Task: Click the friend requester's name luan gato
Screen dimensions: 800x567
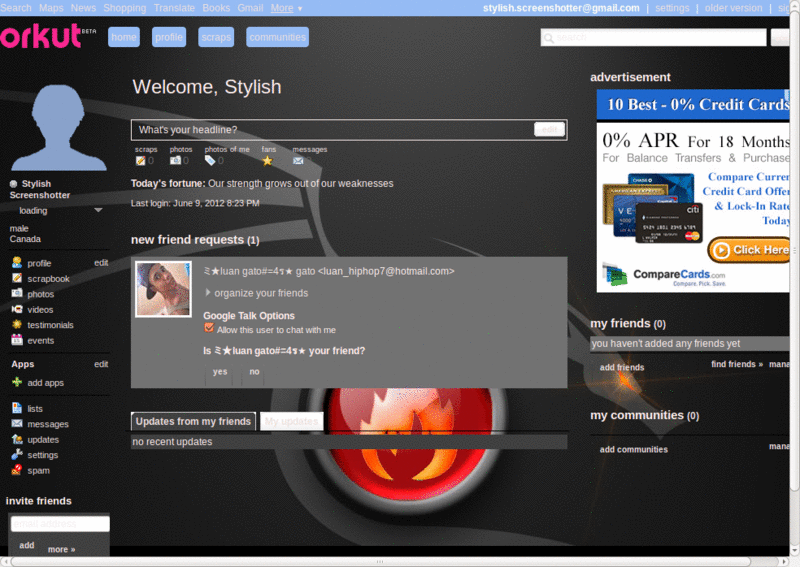Action: click(329, 271)
